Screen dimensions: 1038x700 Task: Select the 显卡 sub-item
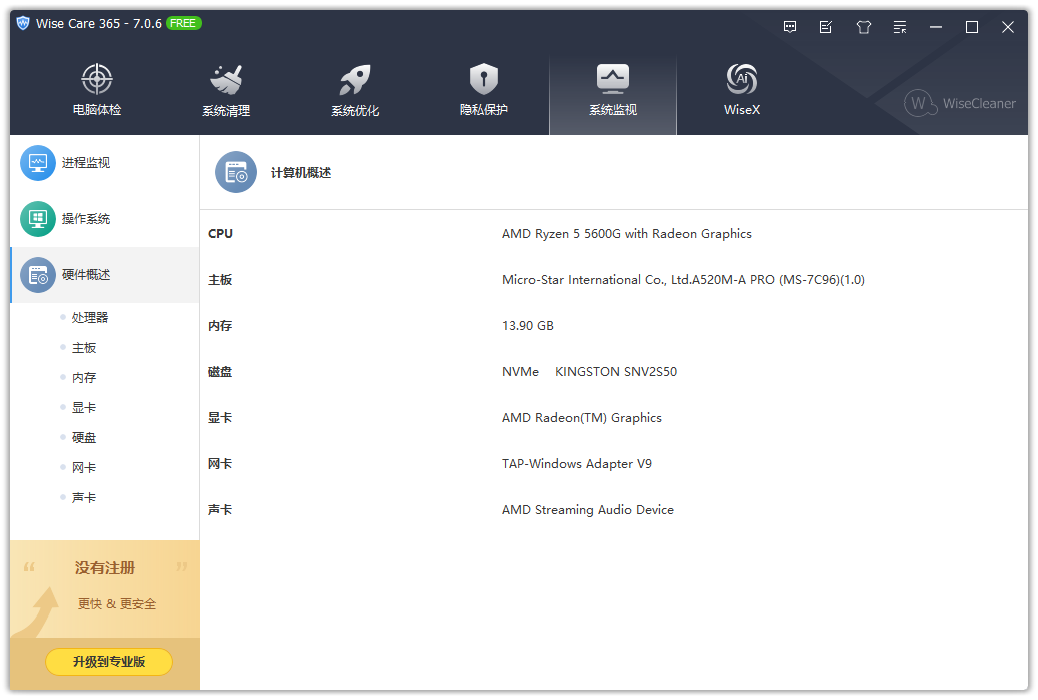[84, 408]
